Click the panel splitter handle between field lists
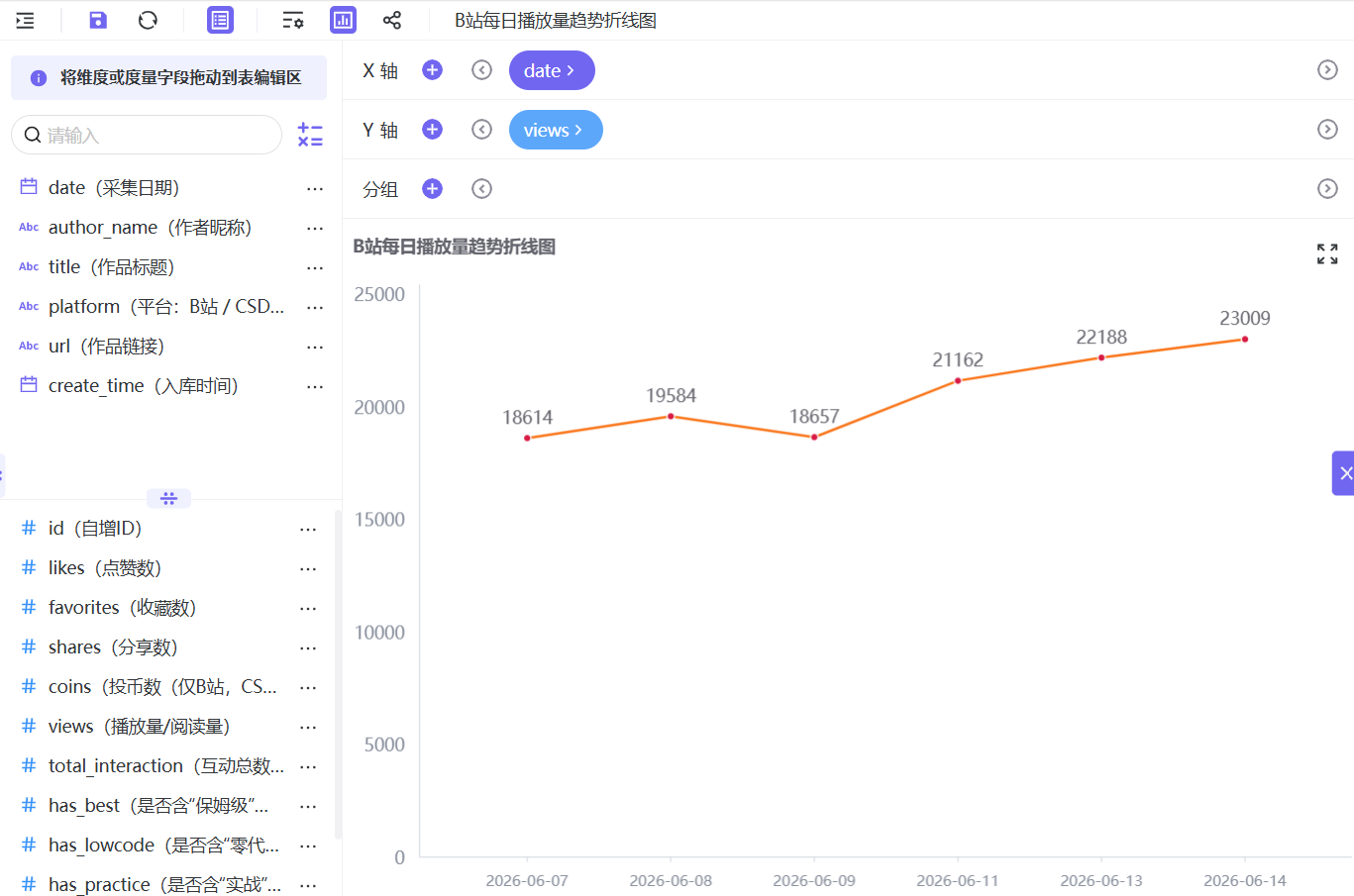Screen dimensions: 1354x896 point(168,498)
